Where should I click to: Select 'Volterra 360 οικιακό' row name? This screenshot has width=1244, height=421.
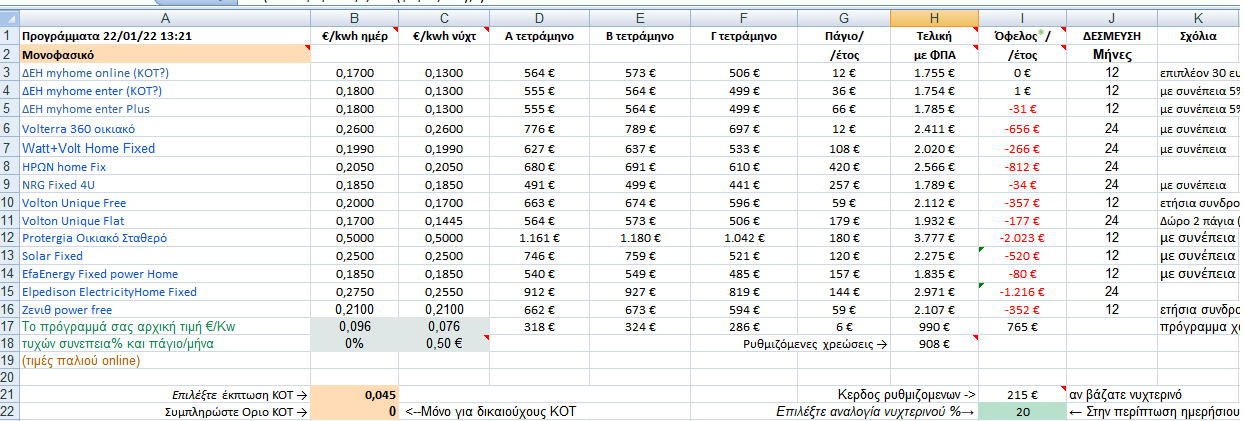[165, 128]
